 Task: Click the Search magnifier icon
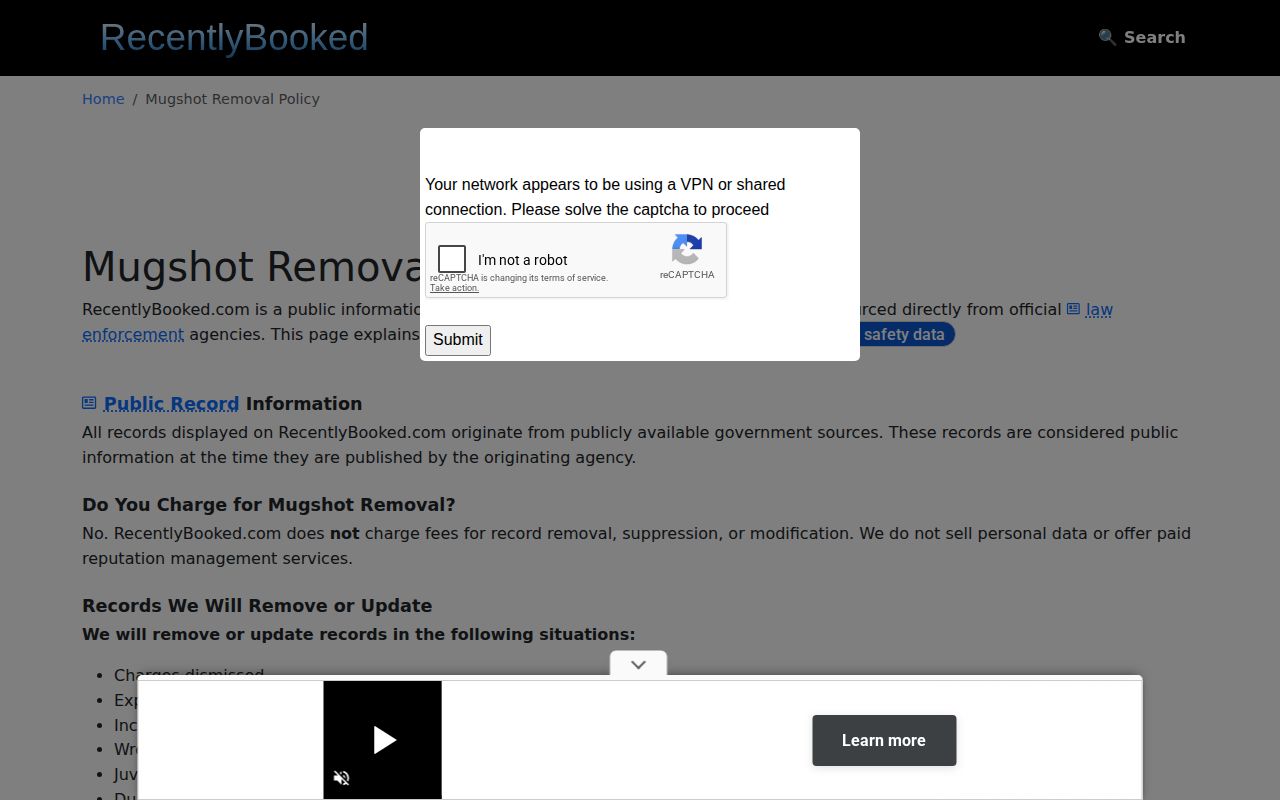point(1107,37)
